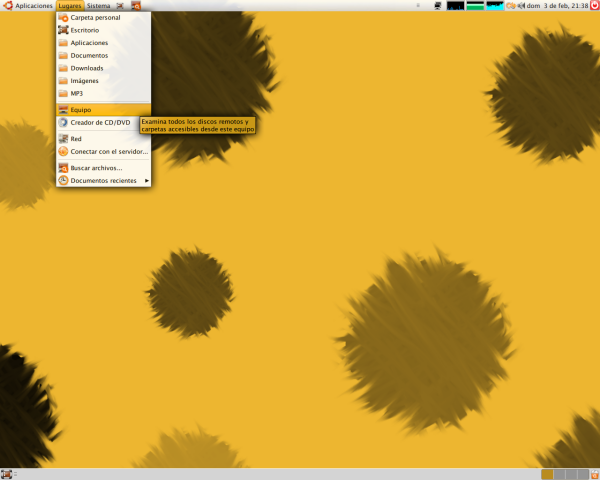Click the Aplicaciones folder icon
600x480 pixels.
pyautogui.click(x=64, y=43)
